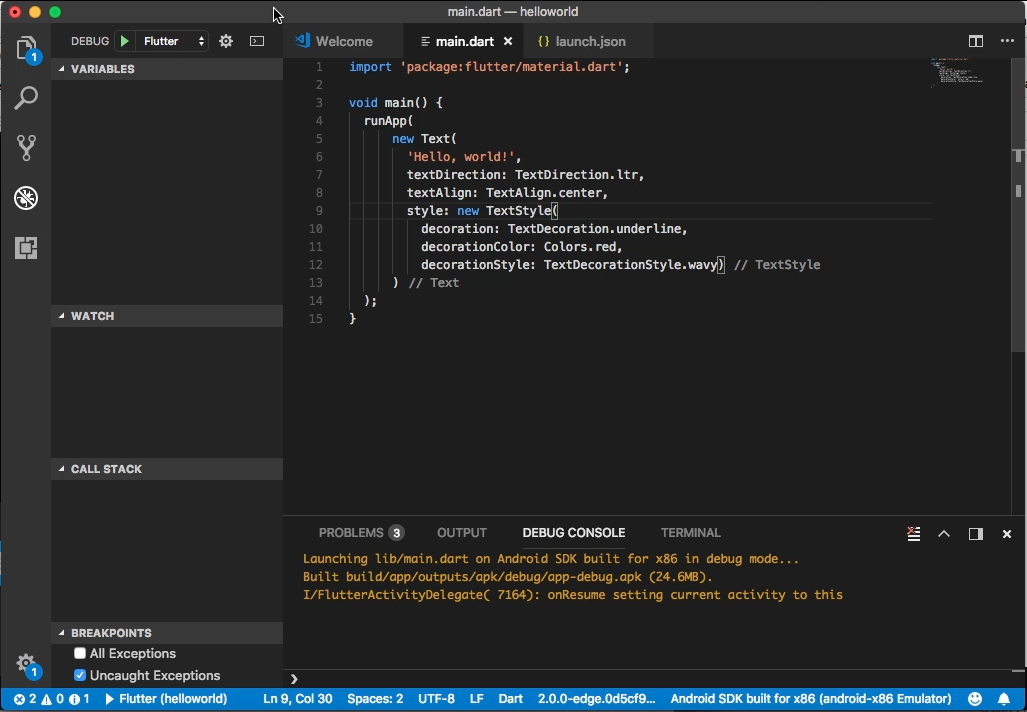Click line number 9 in the gutter
This screenshot has height=712, width=1027.
tap(319, 210)
